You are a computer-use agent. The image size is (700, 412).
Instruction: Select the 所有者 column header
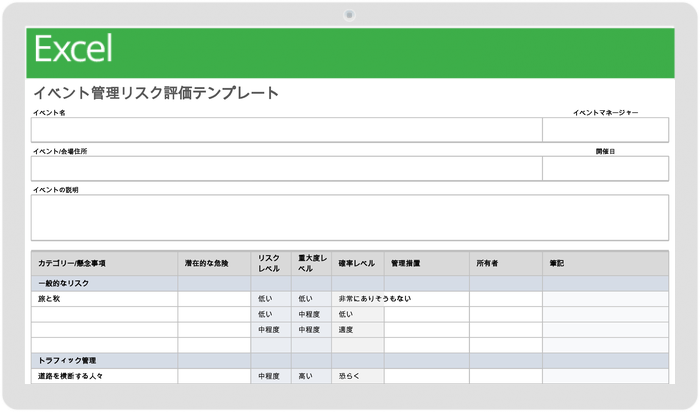click(x=506, y=263)
